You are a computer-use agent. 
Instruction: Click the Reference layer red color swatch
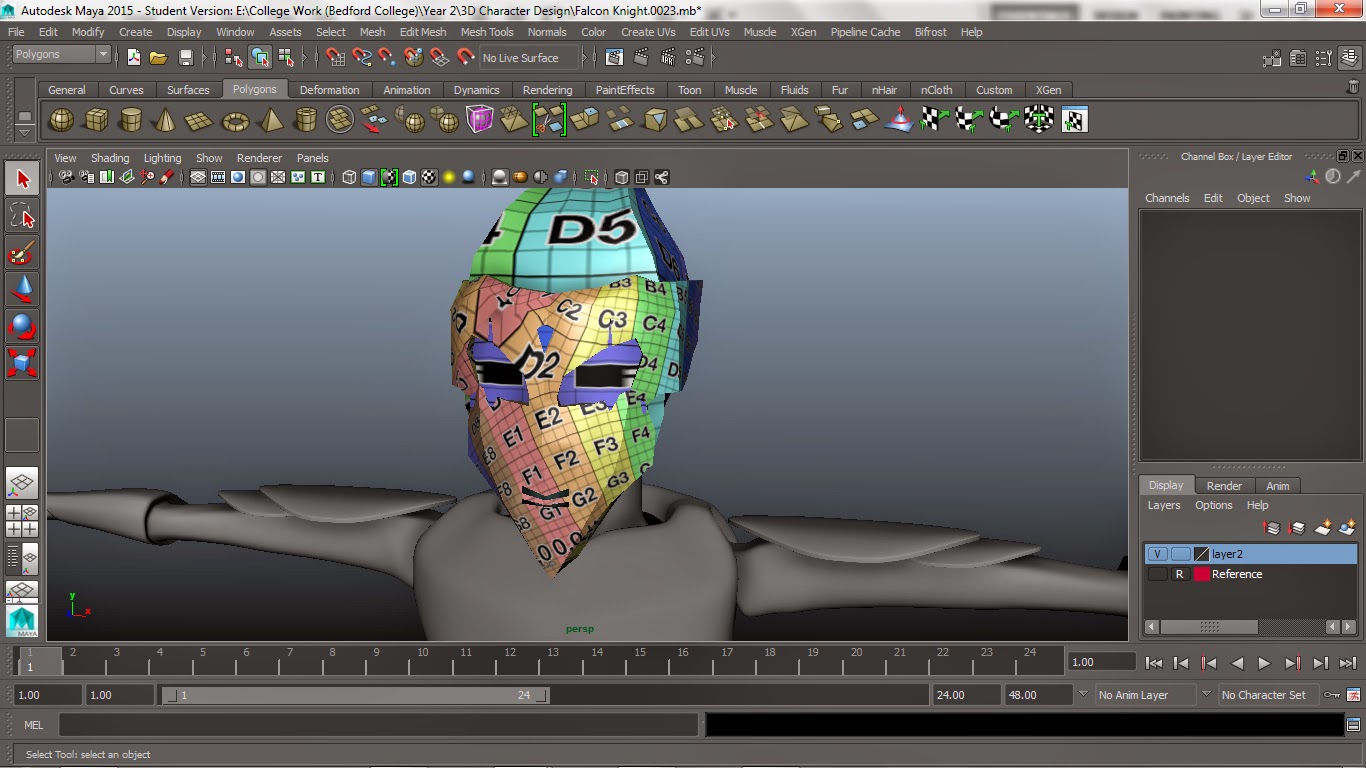[1199, 574]
